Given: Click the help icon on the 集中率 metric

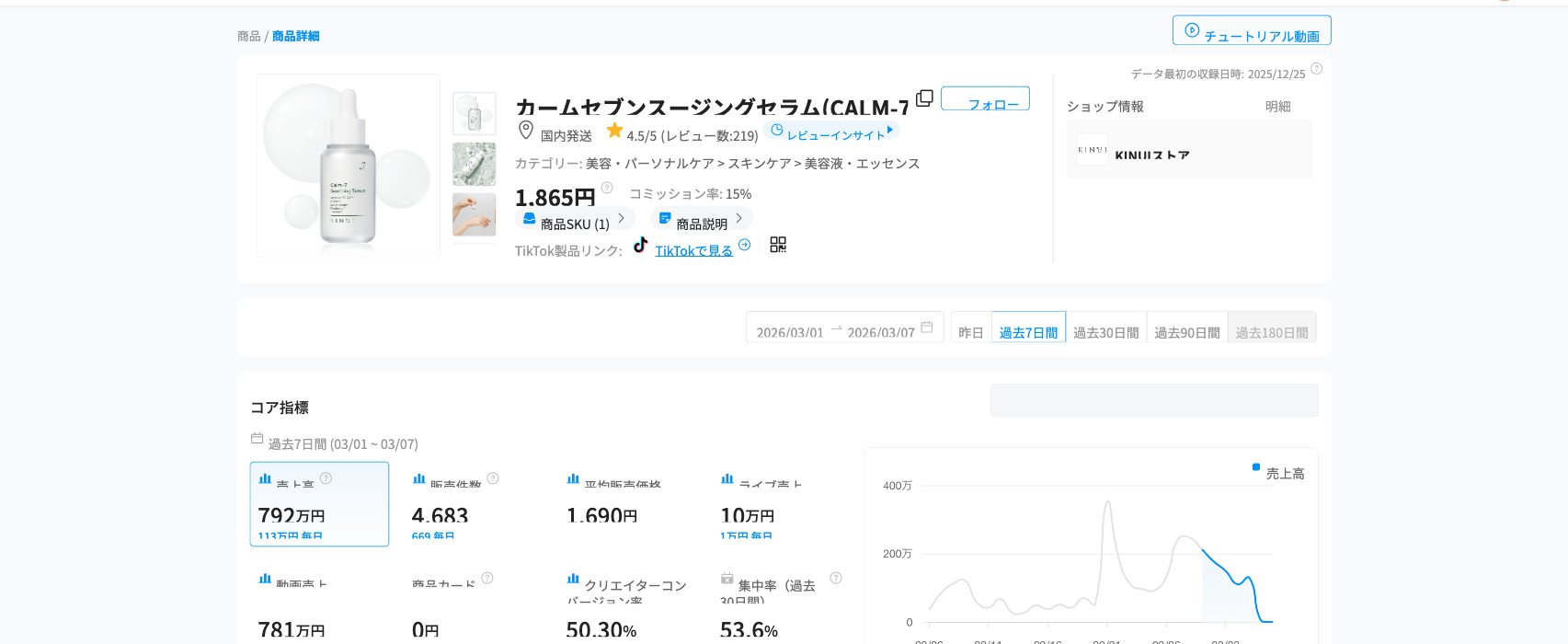Looking at the screenshot, I should coord(836,578).
